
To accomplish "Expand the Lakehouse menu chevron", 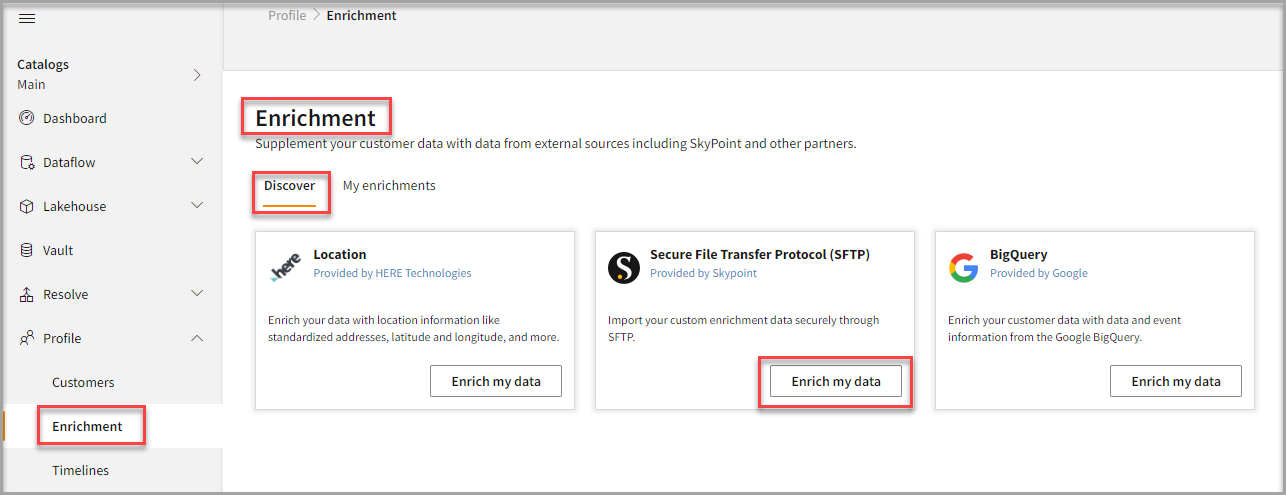I will pyautogui.click(x=197, y=205).
